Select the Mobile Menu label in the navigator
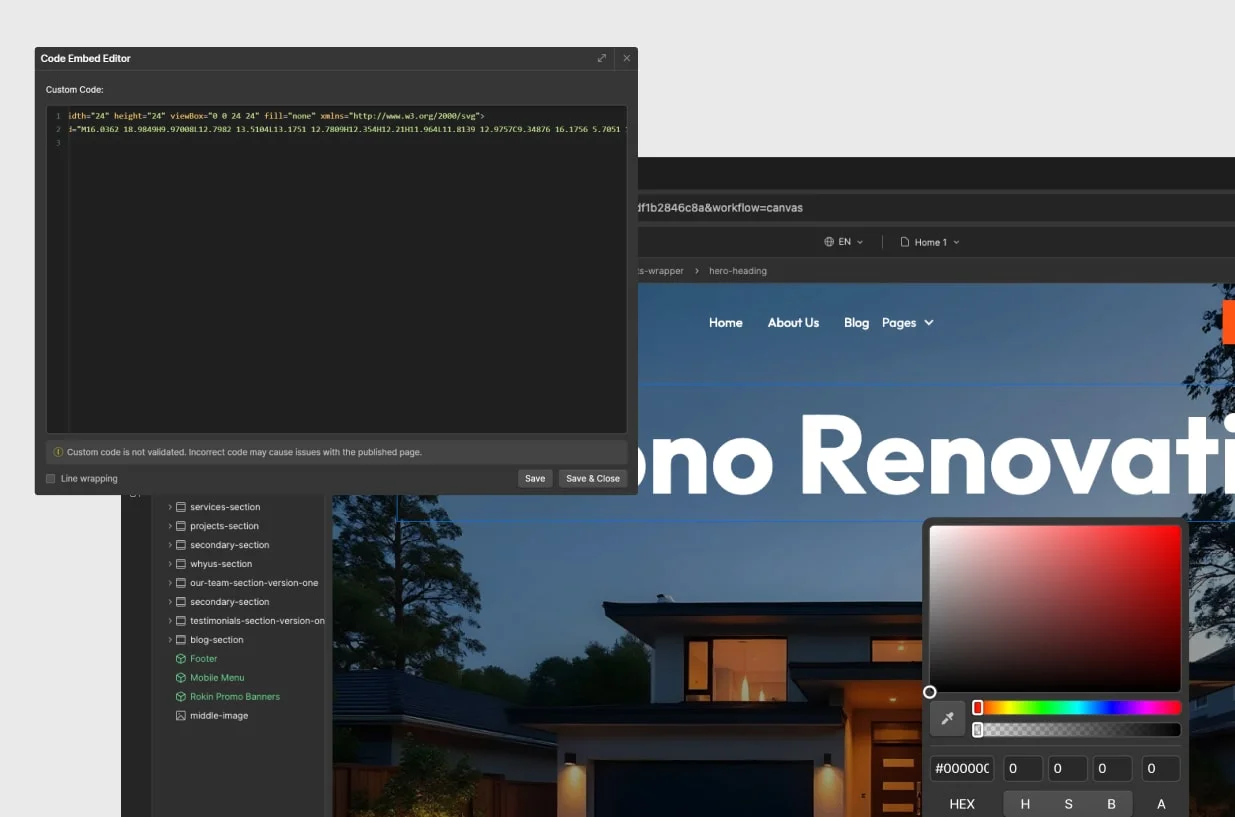 click(x=217, y=678)
